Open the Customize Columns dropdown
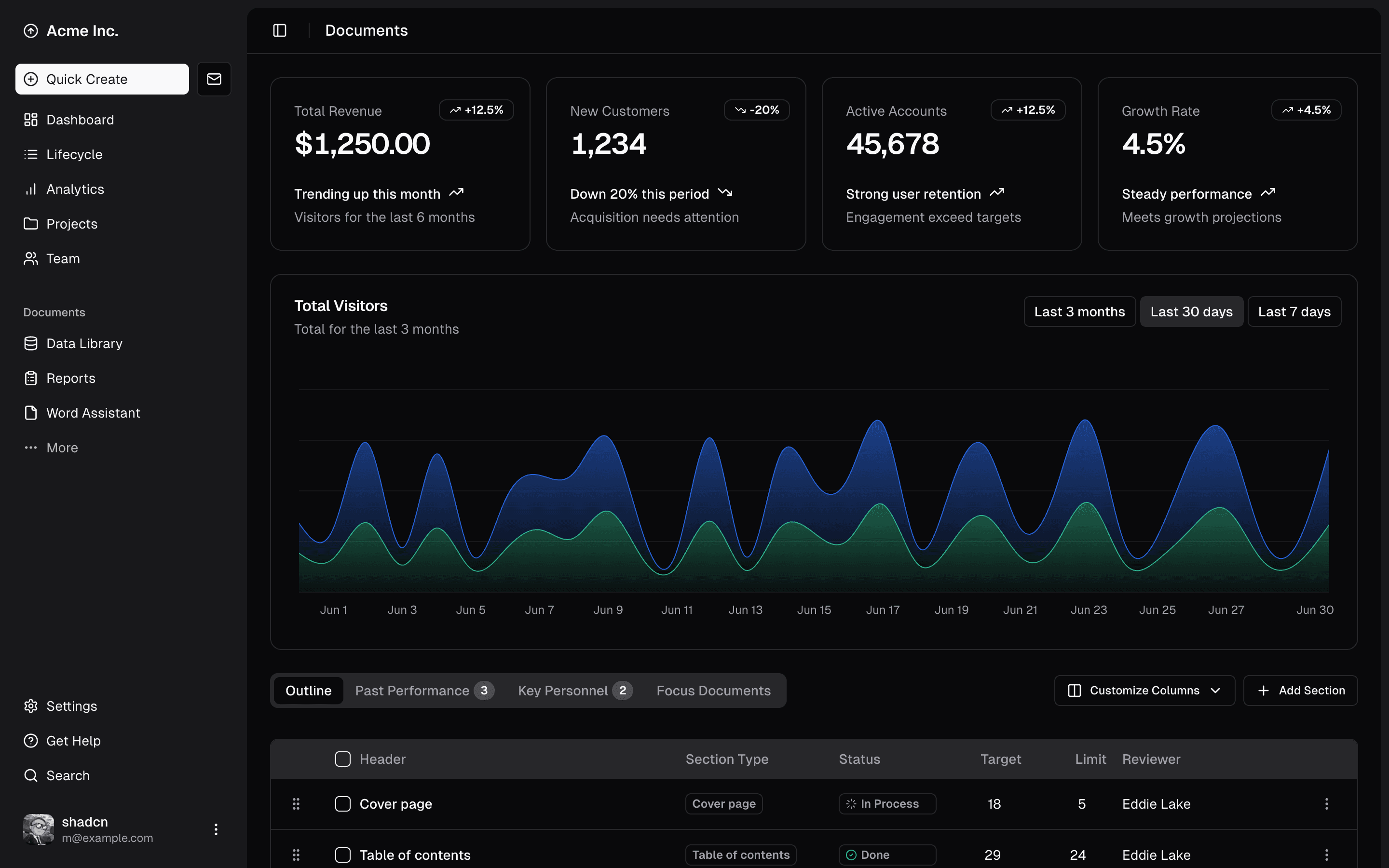Viewport: 1389px width, 868px height. click(1144, 691)
